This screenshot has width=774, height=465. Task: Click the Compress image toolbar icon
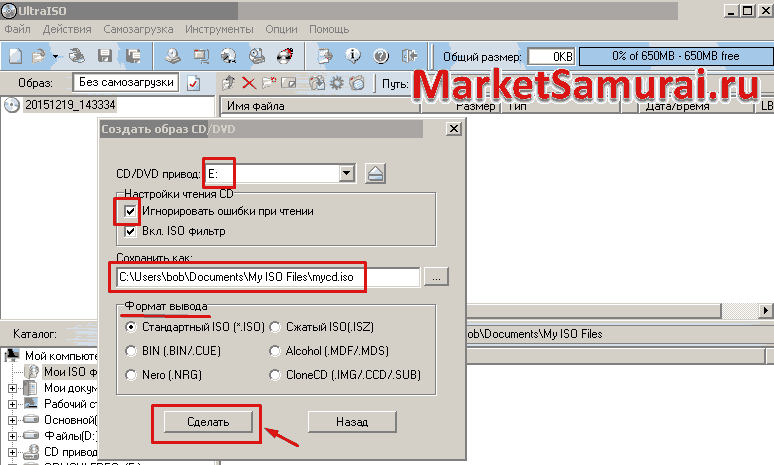tap(201, 56)
